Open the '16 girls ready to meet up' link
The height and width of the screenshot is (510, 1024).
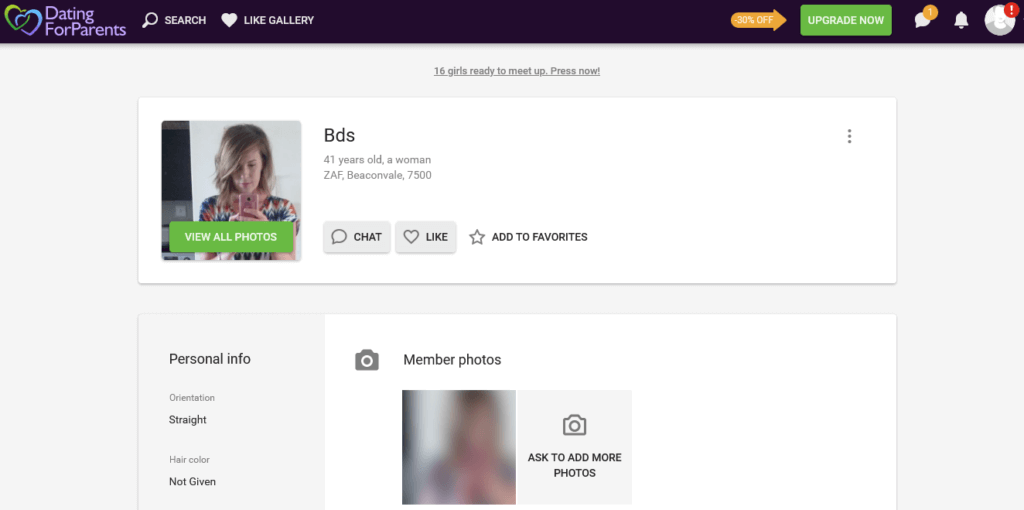point(517,71)
